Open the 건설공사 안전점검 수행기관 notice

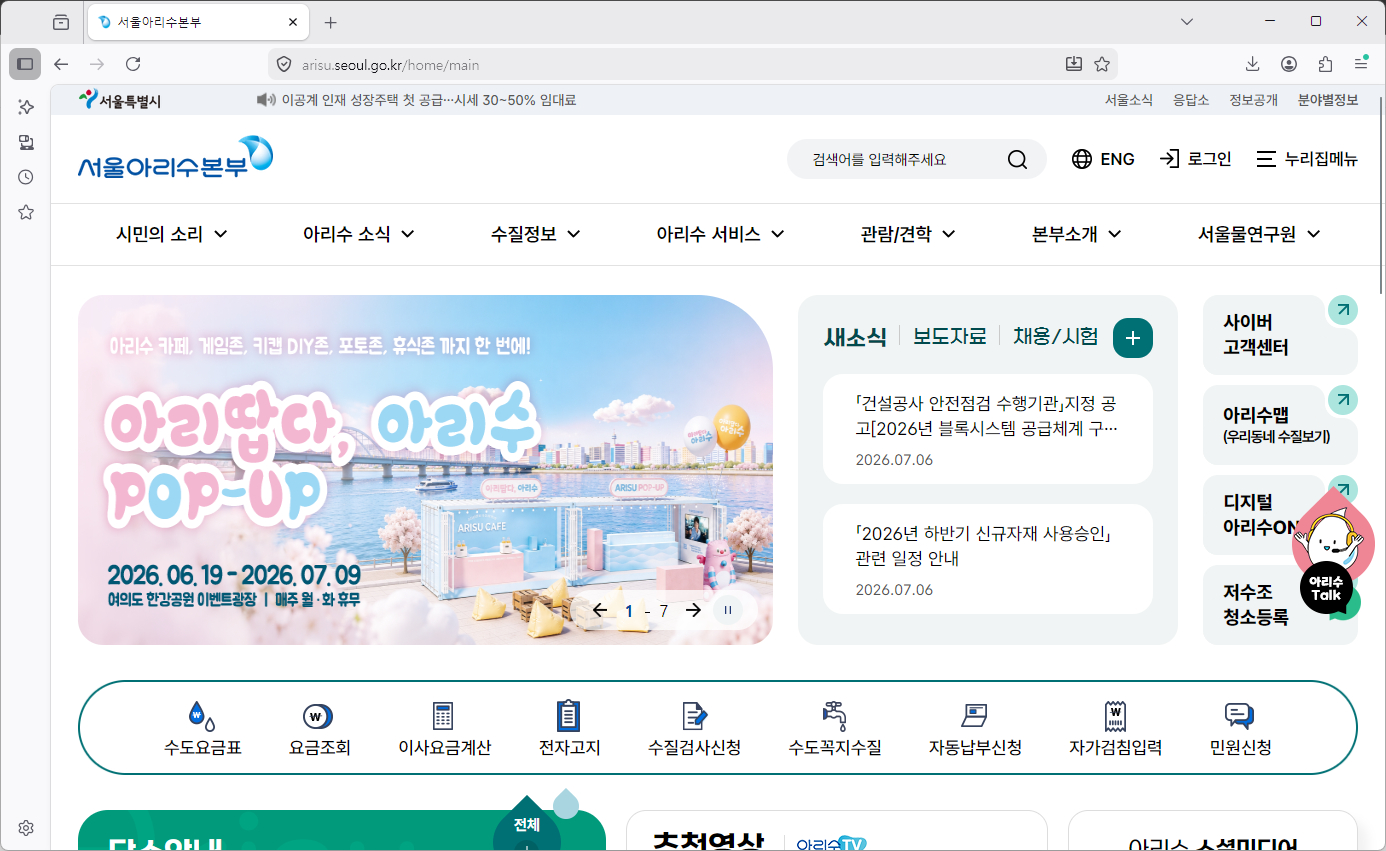coord(987,429)
